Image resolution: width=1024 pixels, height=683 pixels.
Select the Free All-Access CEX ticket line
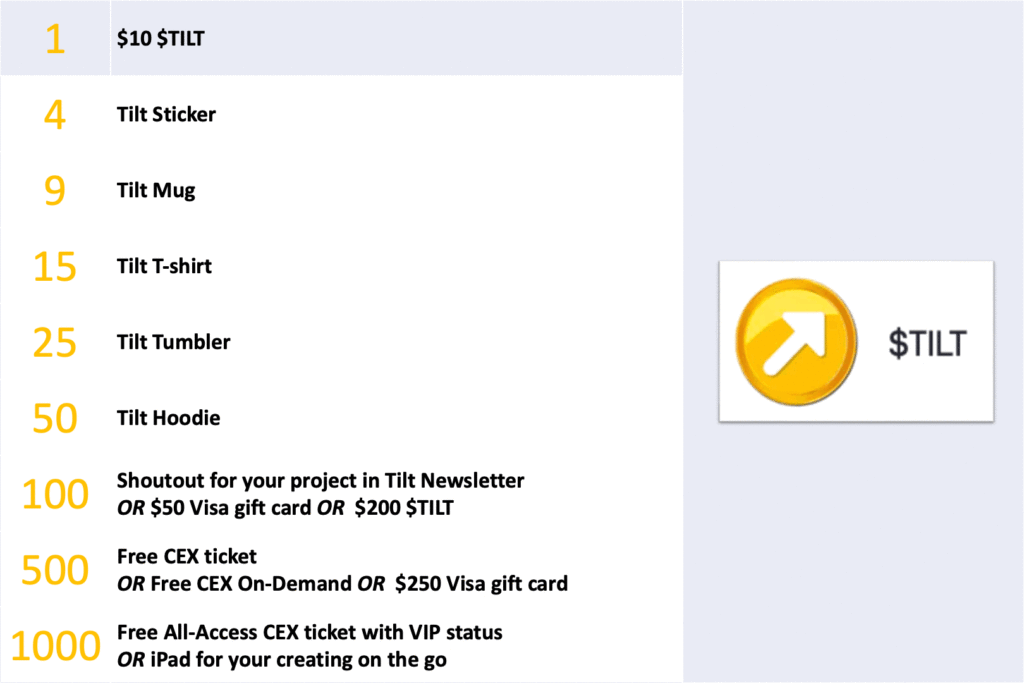click(309, 632)
